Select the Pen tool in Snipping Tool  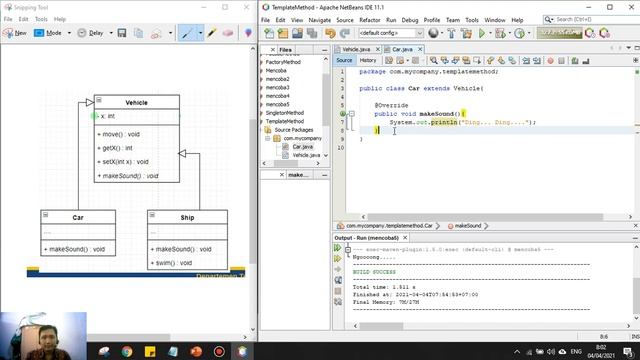click(x=187, y=33)
